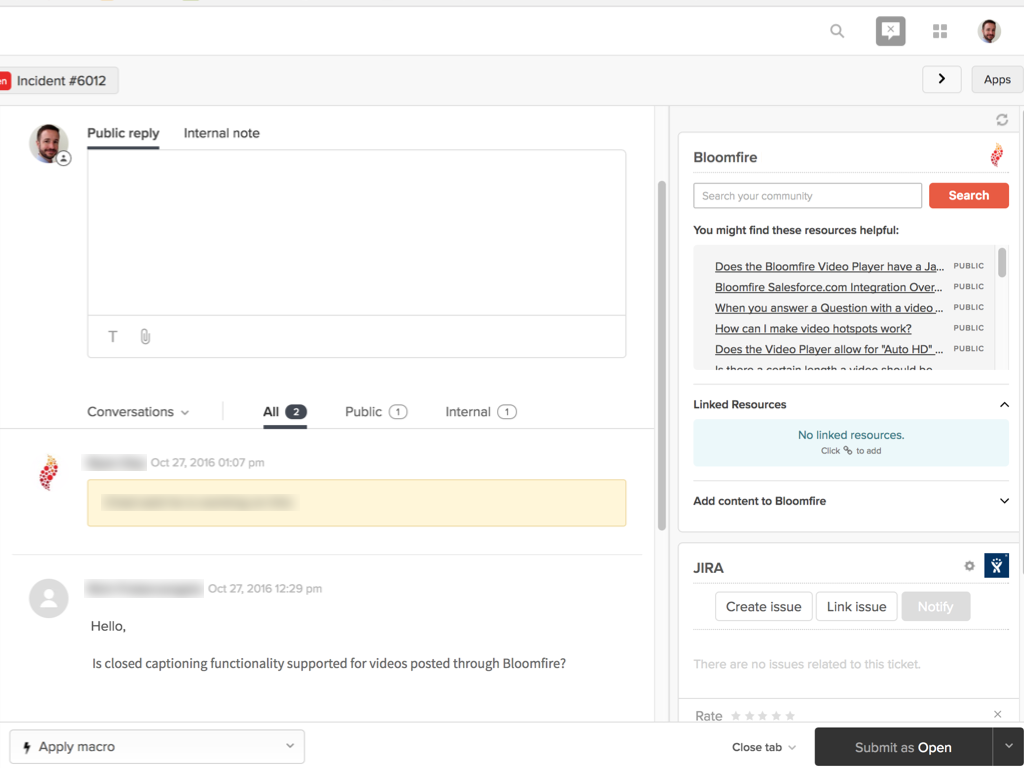Click the yellow internal note message

357,503
